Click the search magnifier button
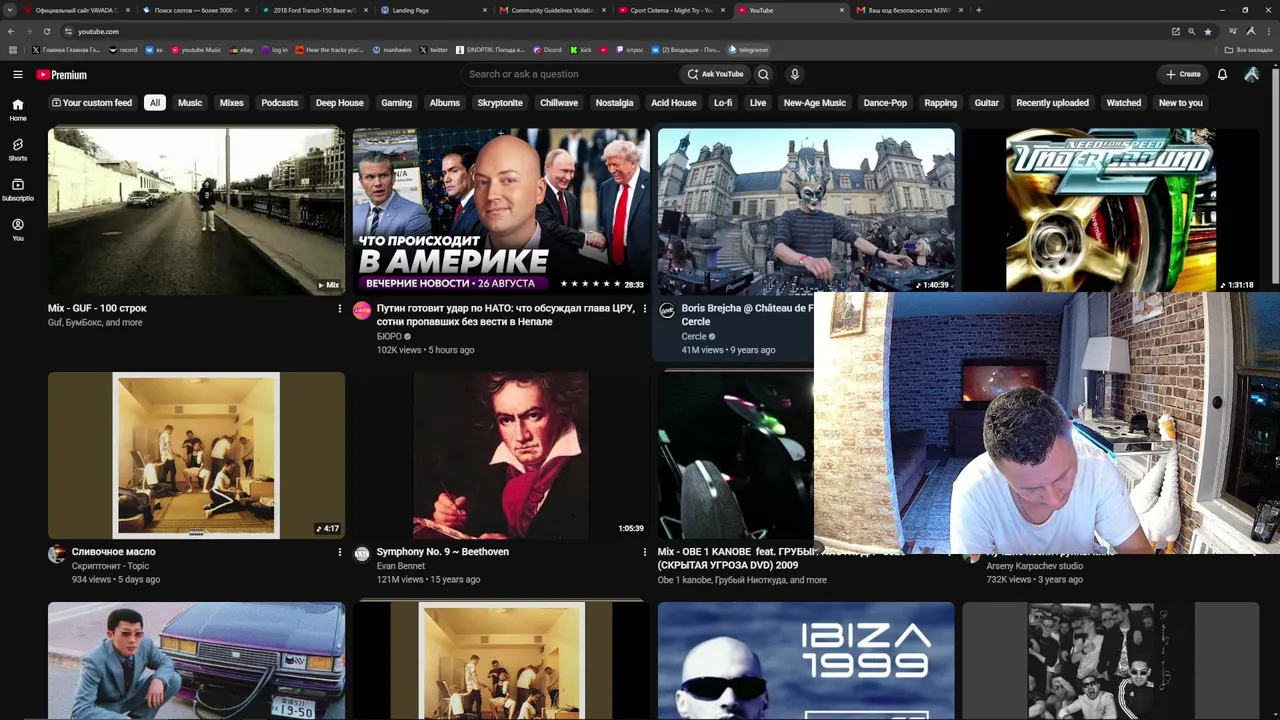Image resolution: width=1280 pixels, height=720 pixels. tap(763, 74)
